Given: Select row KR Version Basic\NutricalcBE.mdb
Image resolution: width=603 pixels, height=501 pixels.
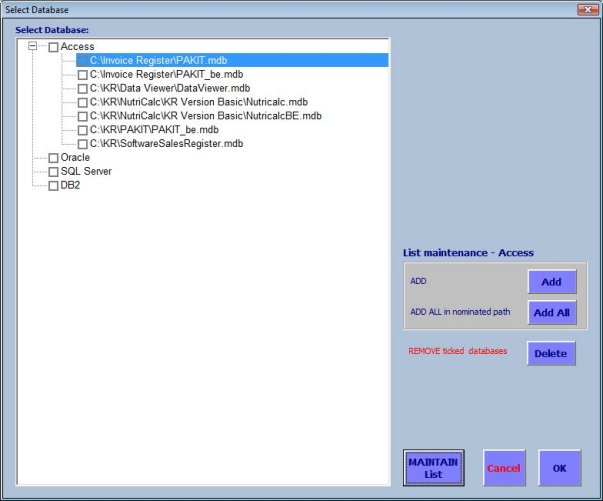Looking at the screenshot, I should click(205, 116).
